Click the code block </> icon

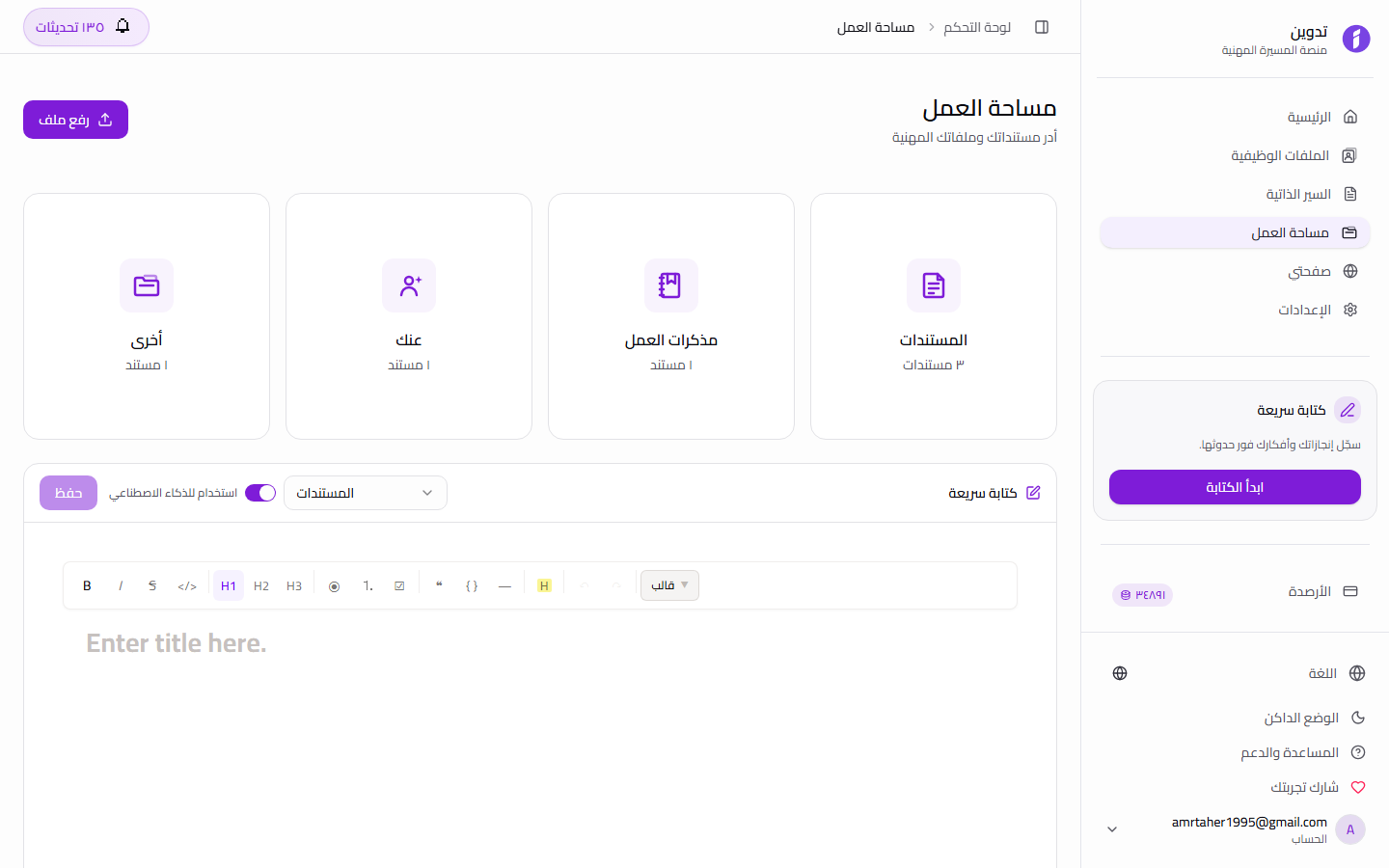click(x=187, y=585)
